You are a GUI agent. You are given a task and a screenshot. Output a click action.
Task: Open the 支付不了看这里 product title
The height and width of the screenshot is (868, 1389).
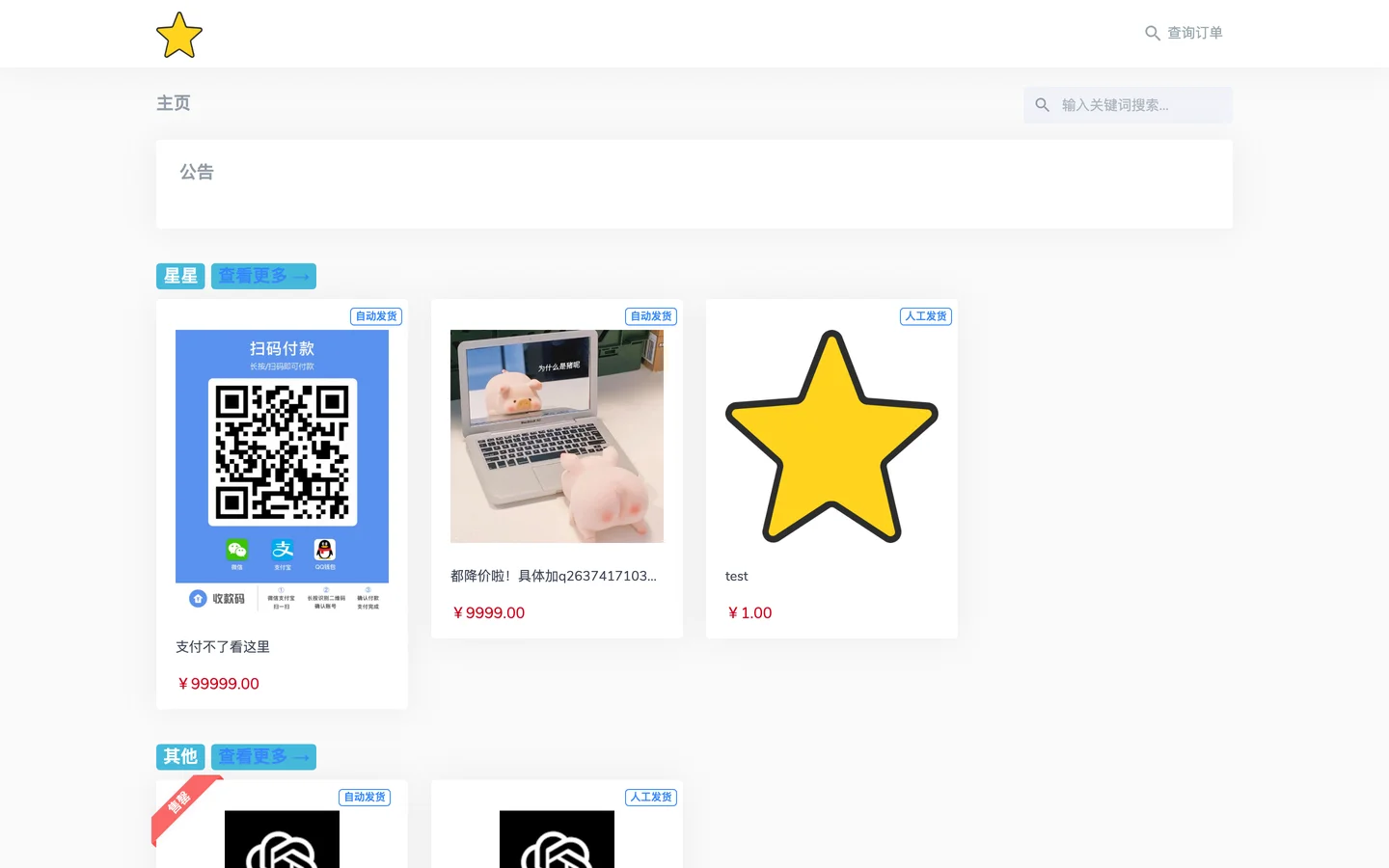pos(223,647)
